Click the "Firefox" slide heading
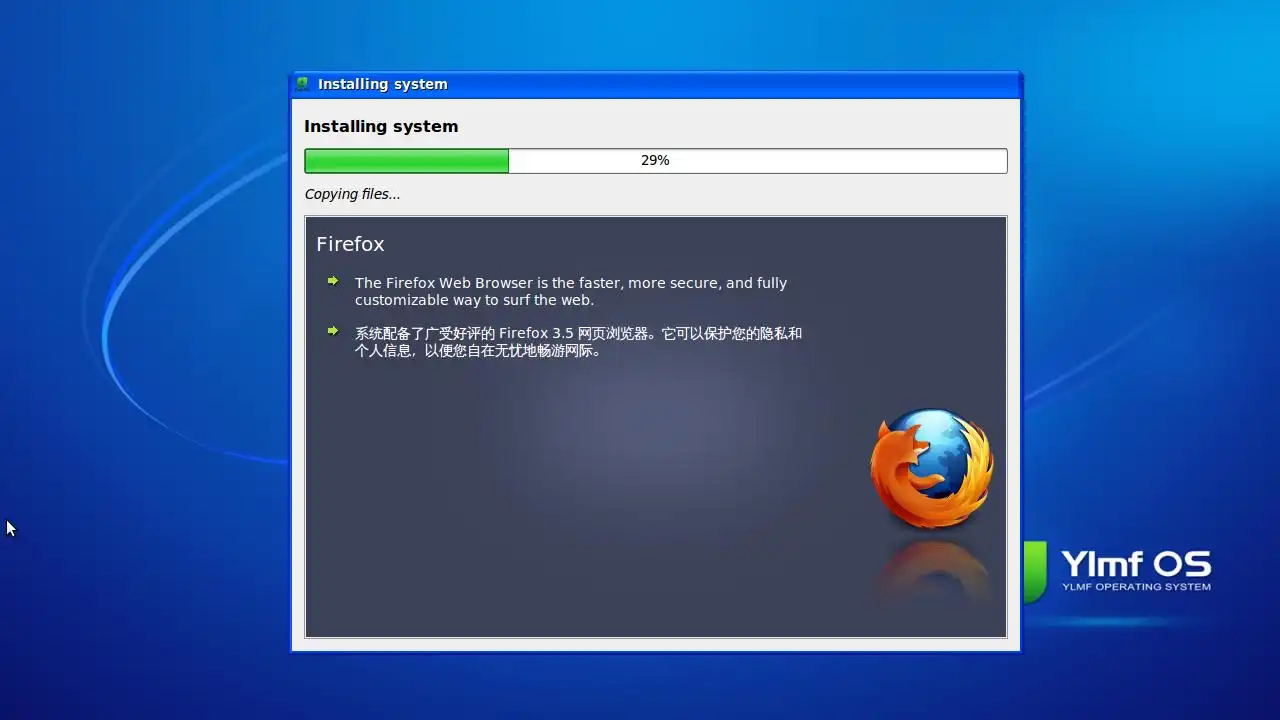Screen dimensions: 1280x720 (x=350, y=244)
